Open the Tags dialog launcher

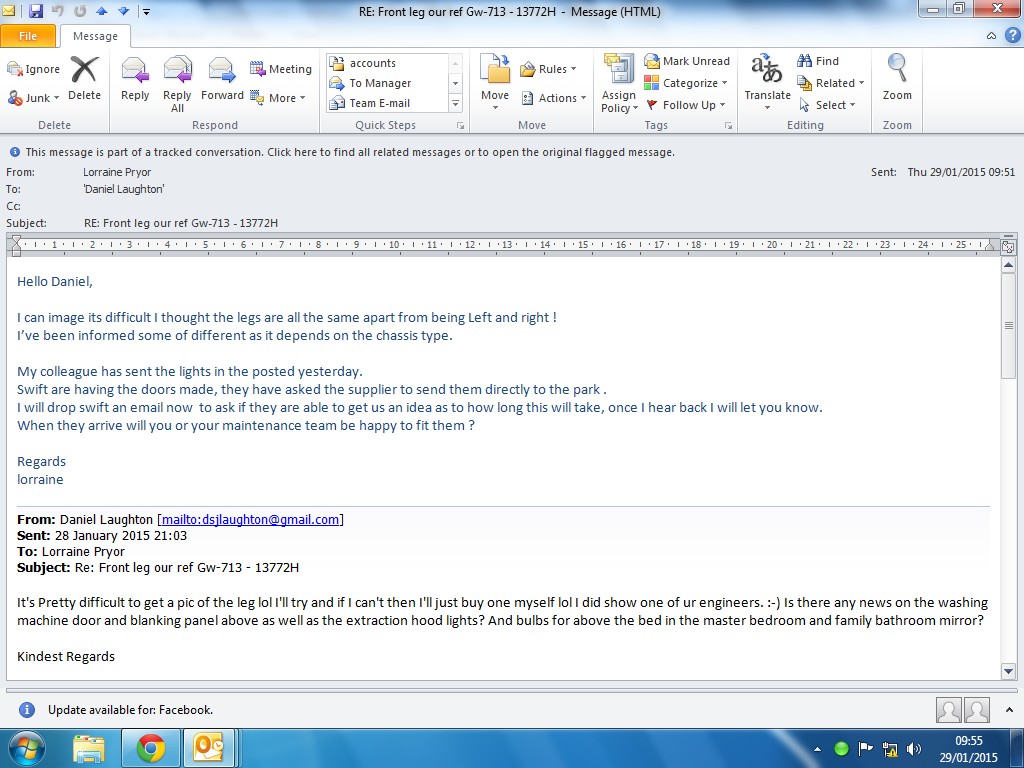[728, 125]
